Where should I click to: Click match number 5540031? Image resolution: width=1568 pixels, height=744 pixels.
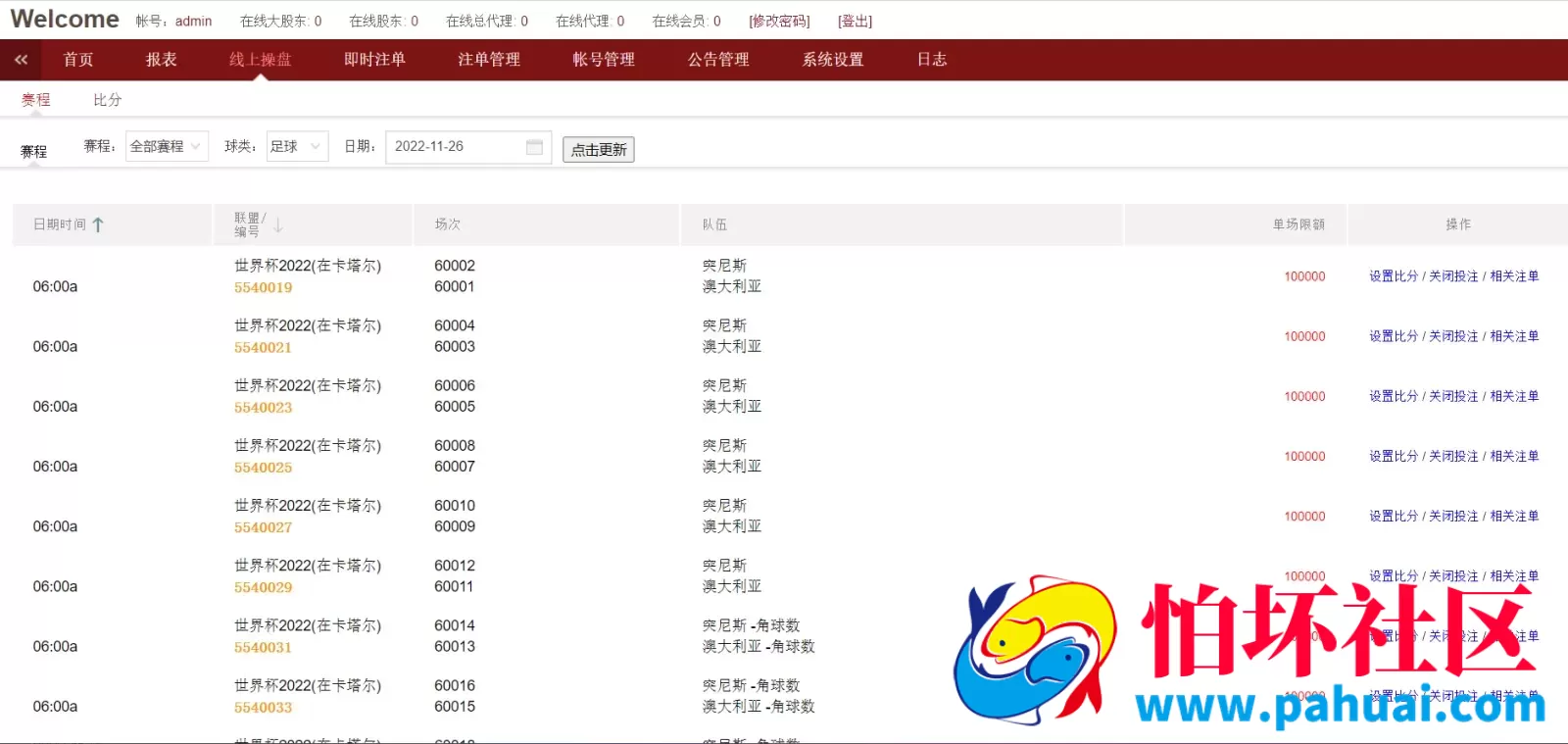pos(263,647)
